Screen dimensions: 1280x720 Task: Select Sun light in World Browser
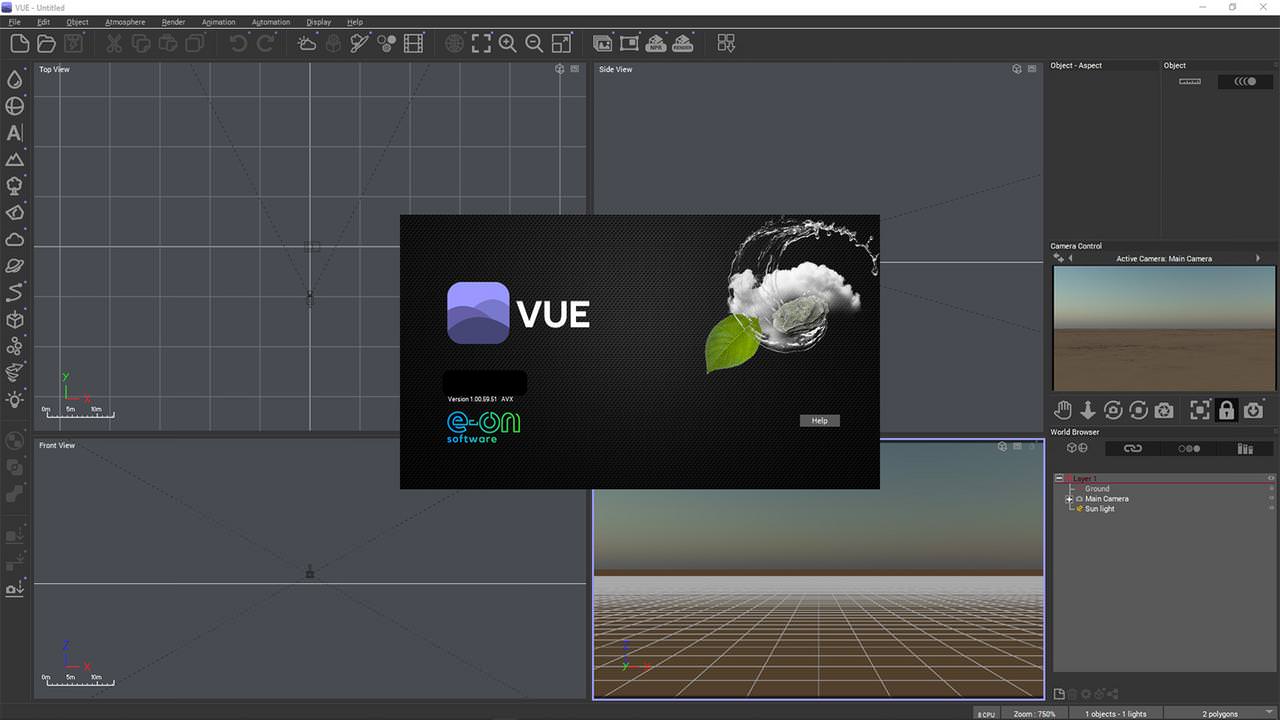point(1099,509)
